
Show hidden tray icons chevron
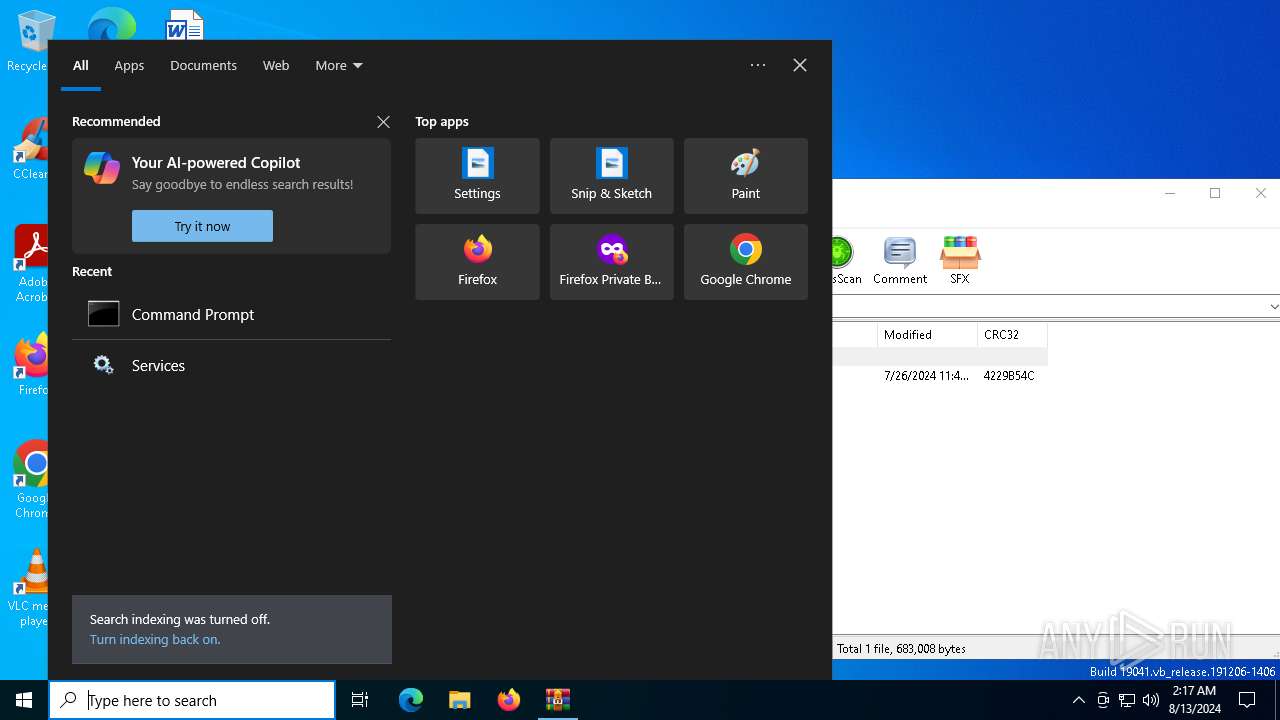tap(1078, 700)
